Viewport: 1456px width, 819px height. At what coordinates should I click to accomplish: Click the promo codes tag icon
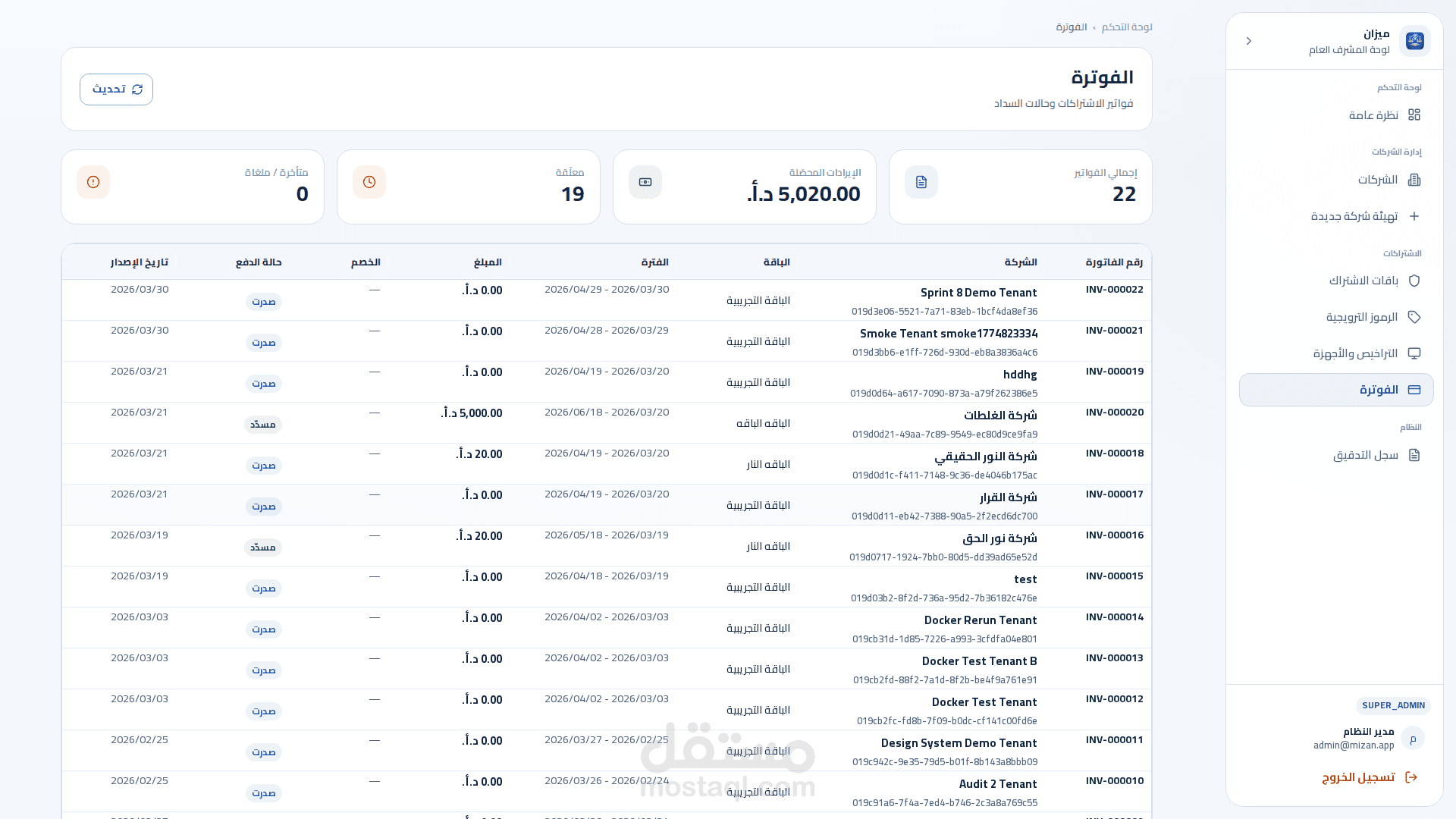coord(1414,317)
